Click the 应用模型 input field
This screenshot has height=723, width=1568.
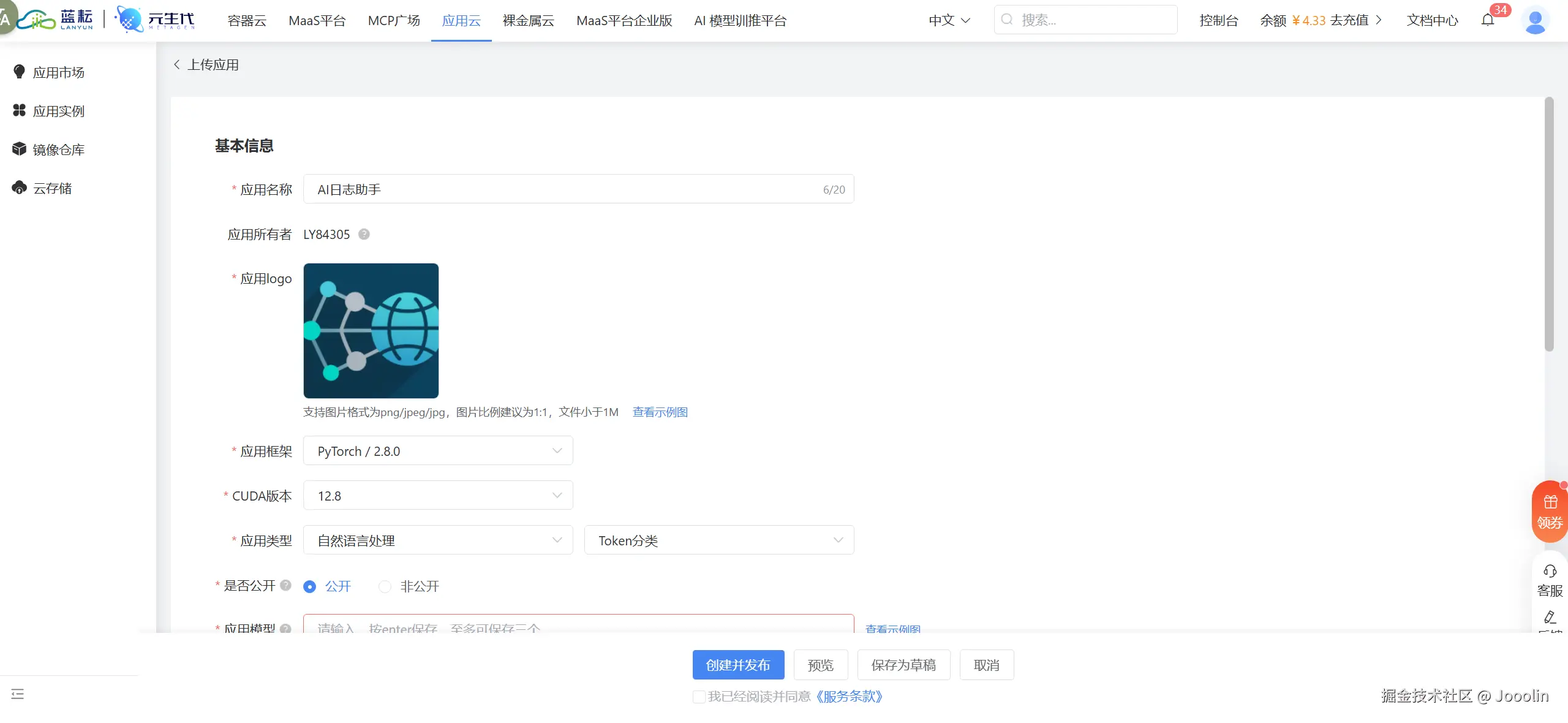(578, 624)
